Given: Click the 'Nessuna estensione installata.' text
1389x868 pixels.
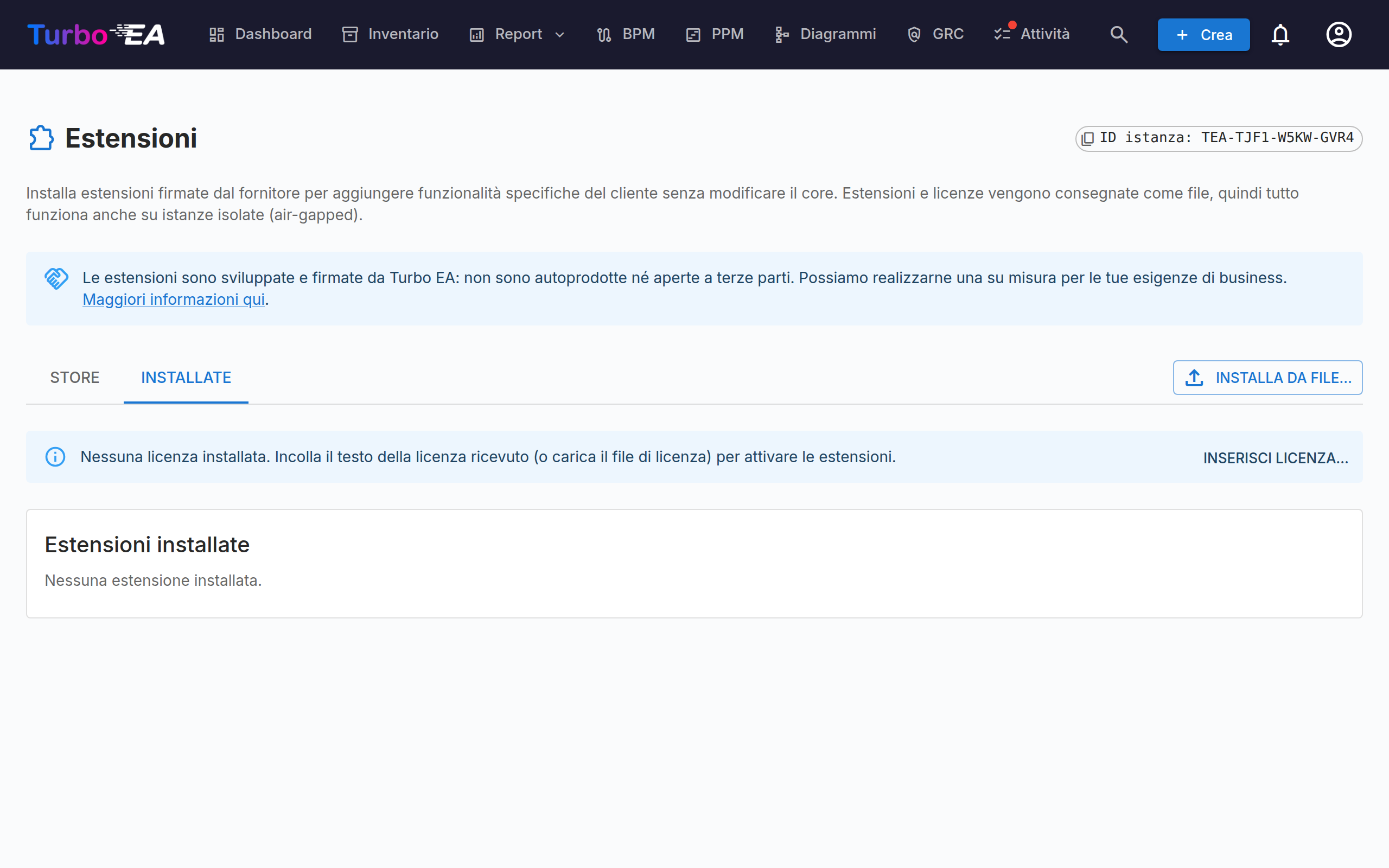Looking at the screenshot, I should click(153, 580).
